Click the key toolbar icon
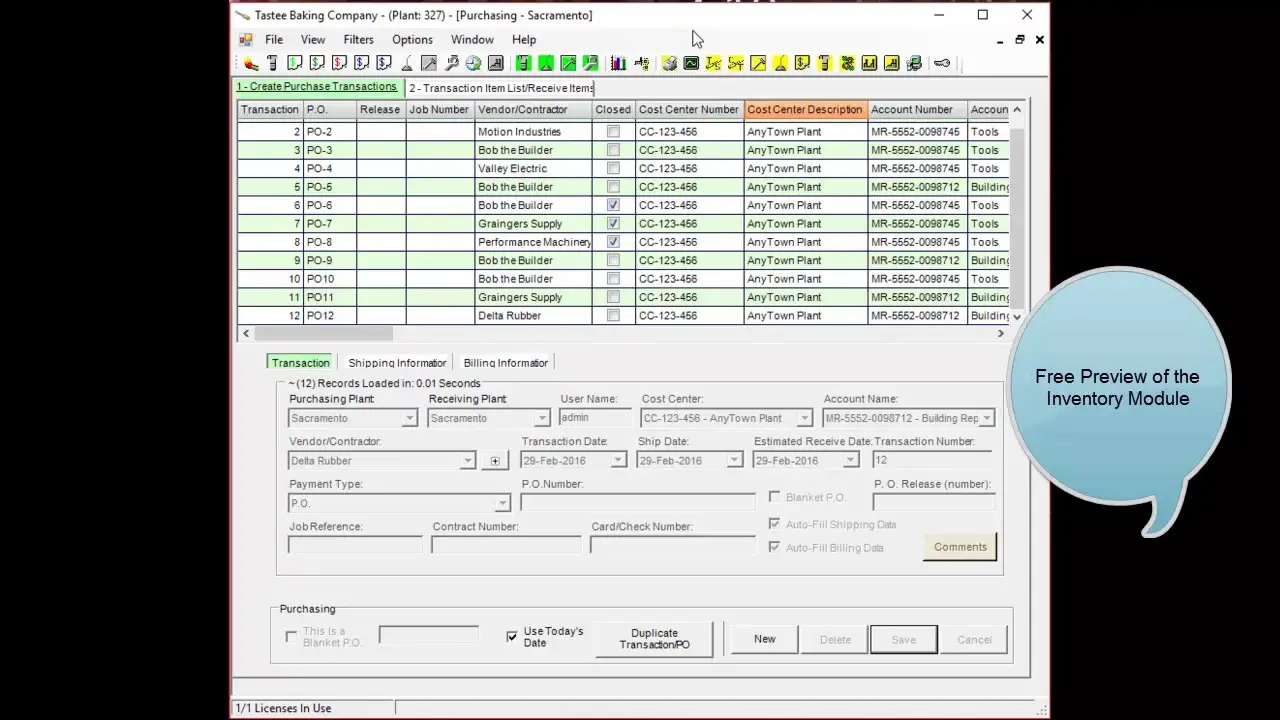1280x720 pixels. [941, 63]
